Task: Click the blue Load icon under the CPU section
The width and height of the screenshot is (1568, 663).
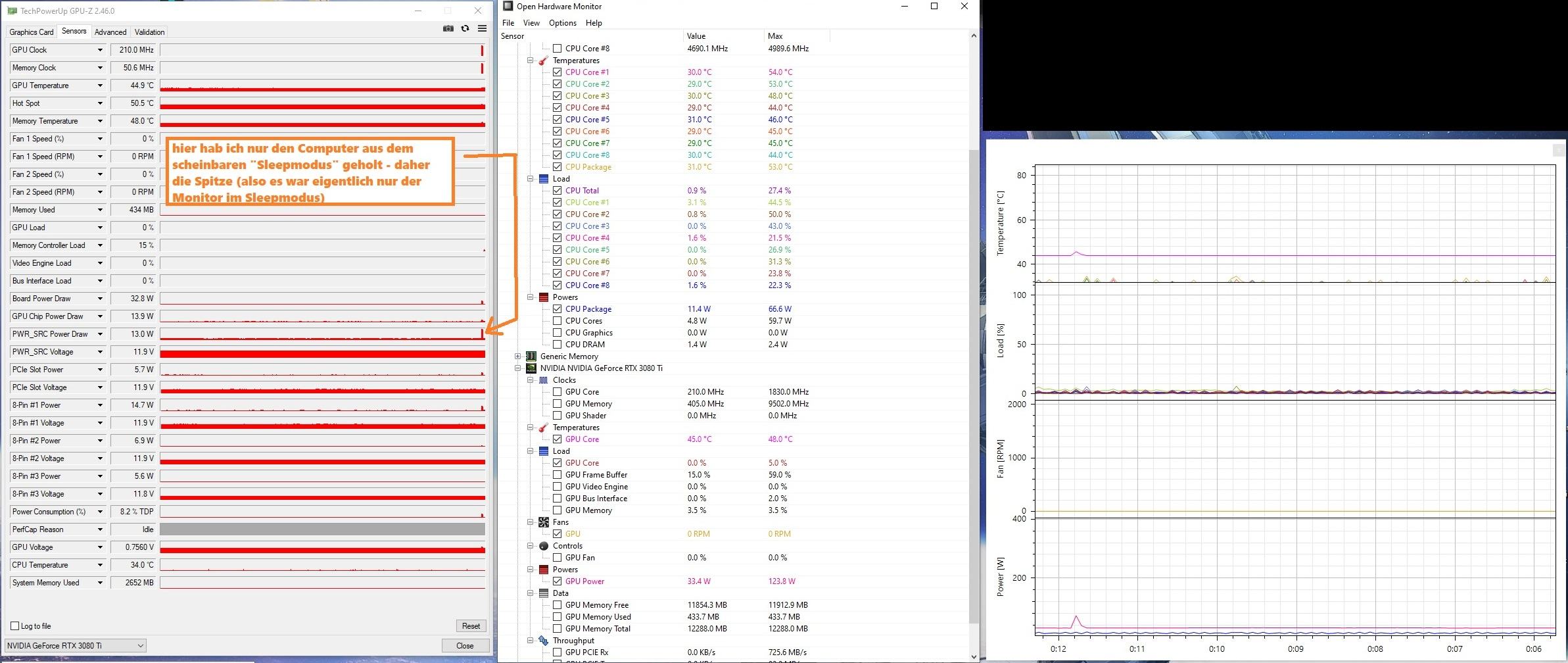Action: point(544,179)
